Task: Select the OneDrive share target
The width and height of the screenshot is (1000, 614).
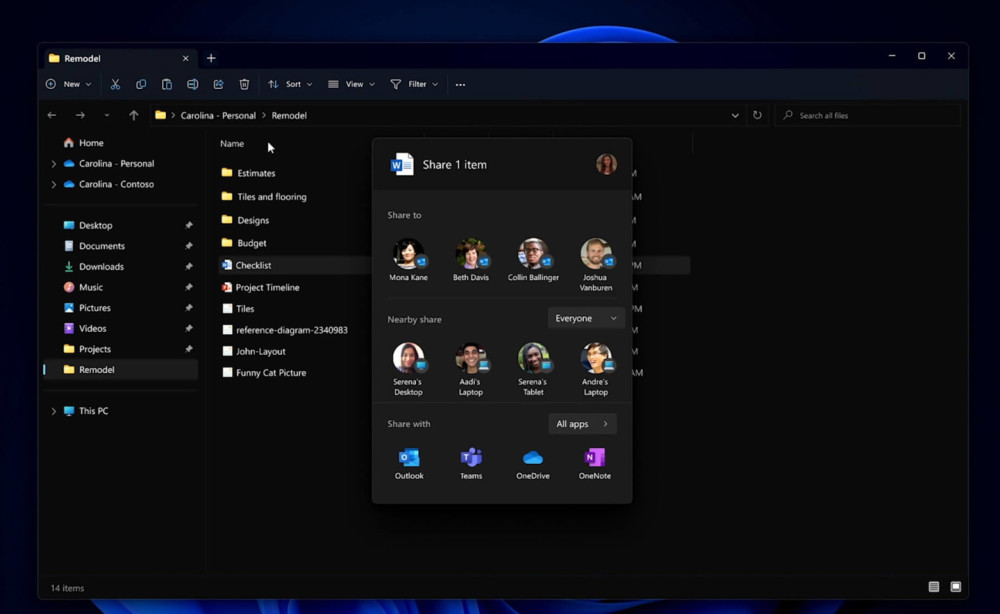Action: pos(533,458)
